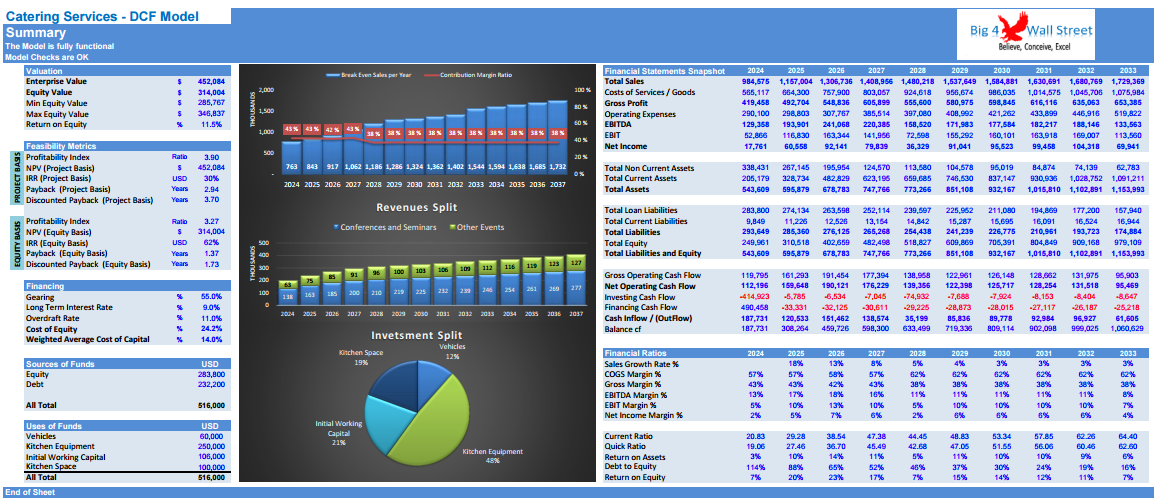
Task: Select the EBITDA row label
Action: click(x=619, y=125)
